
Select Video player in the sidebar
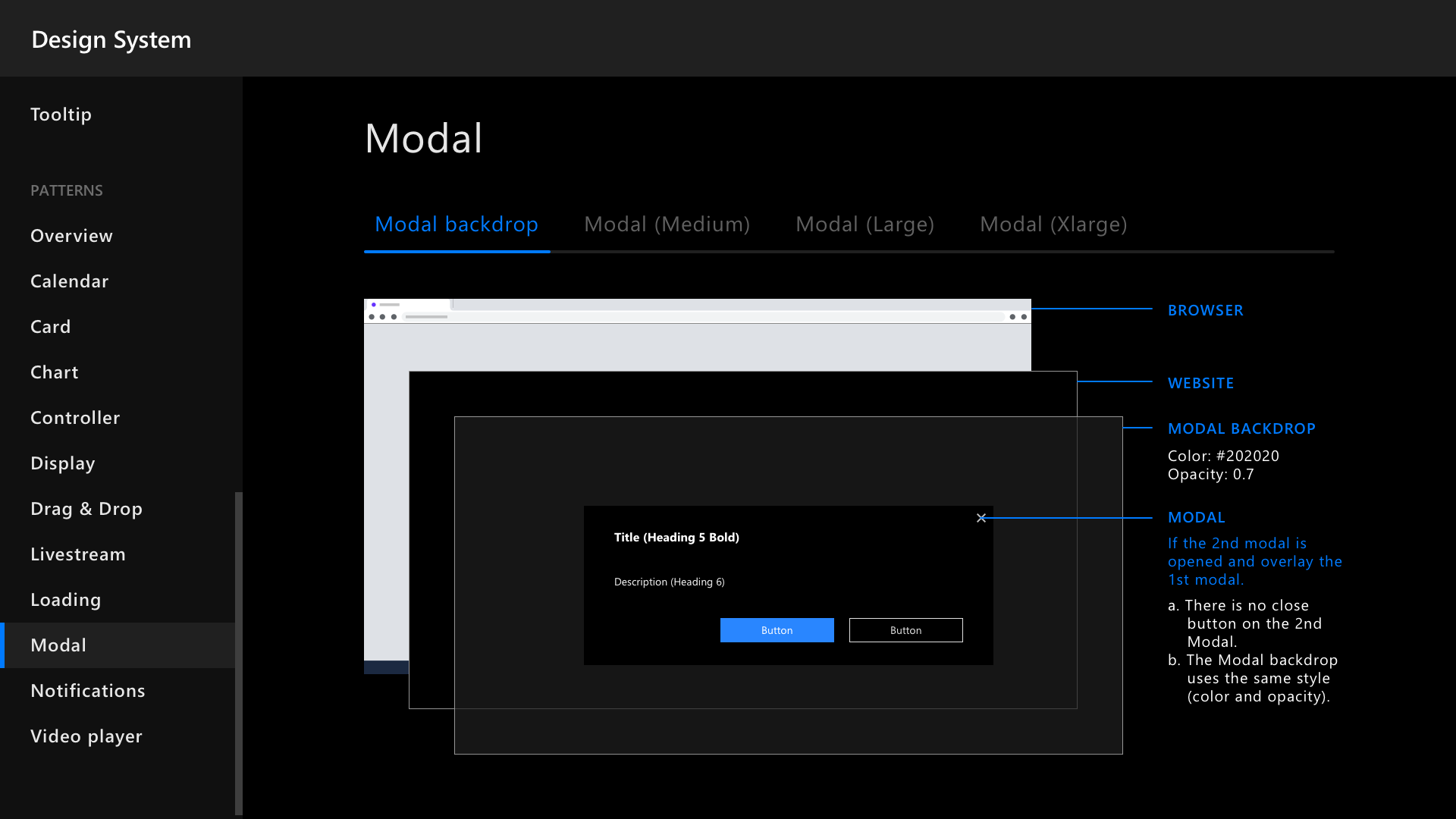[x=86, y=736]
